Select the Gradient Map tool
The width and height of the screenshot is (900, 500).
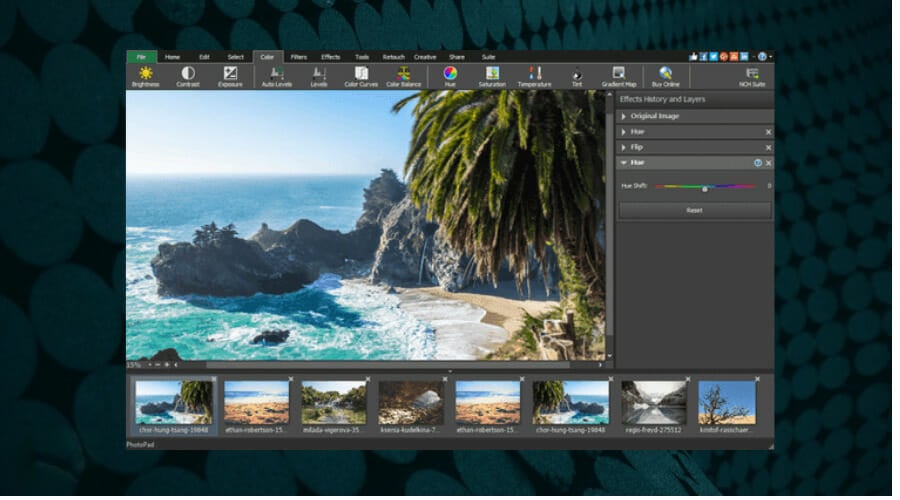619,76
